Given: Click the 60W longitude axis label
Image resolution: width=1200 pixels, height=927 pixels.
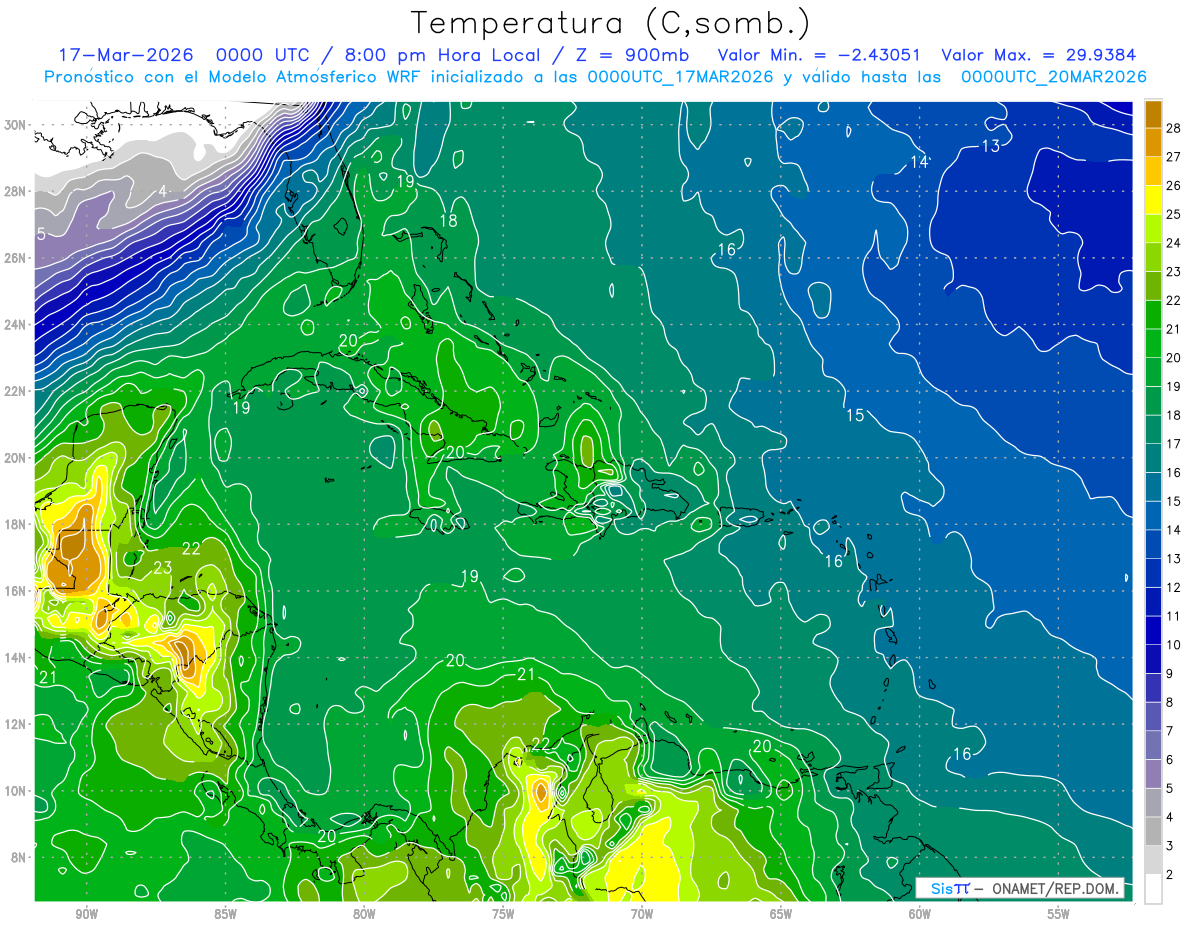Looking at the screenshot, I should 920,914.
